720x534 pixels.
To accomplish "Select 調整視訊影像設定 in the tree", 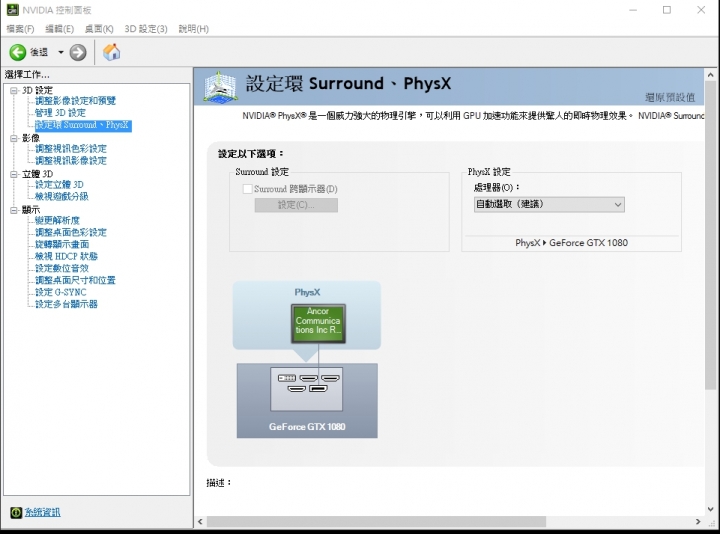I will [71, 160].
